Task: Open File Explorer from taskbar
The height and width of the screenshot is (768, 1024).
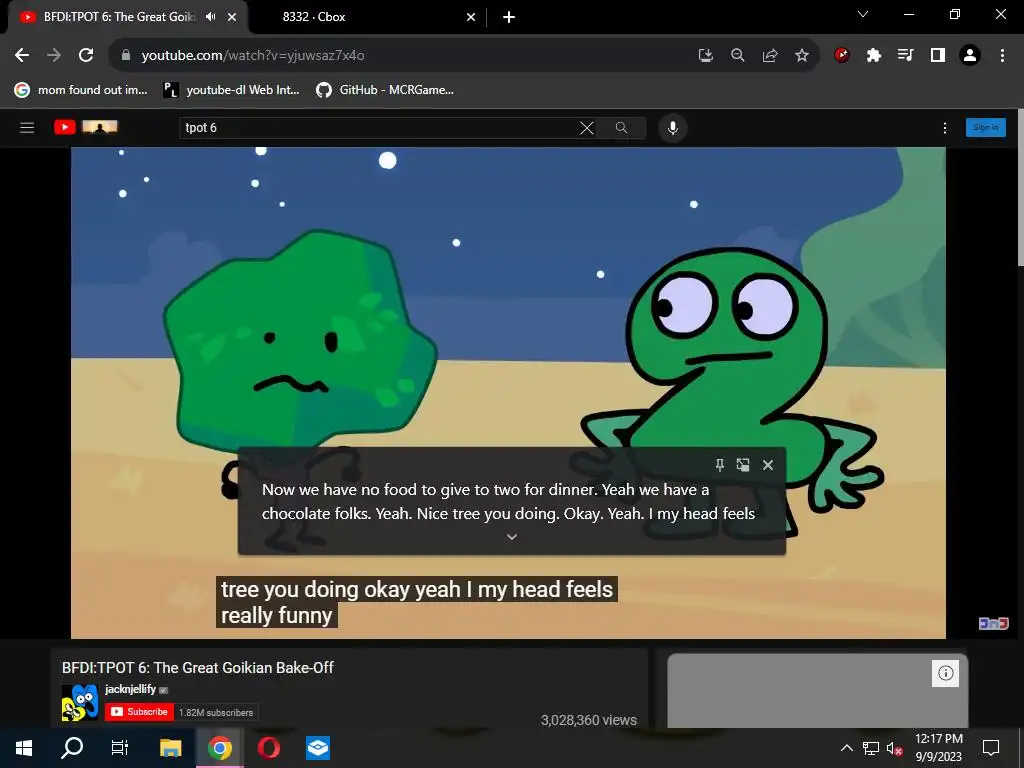Action: click(x=170, y=748)
